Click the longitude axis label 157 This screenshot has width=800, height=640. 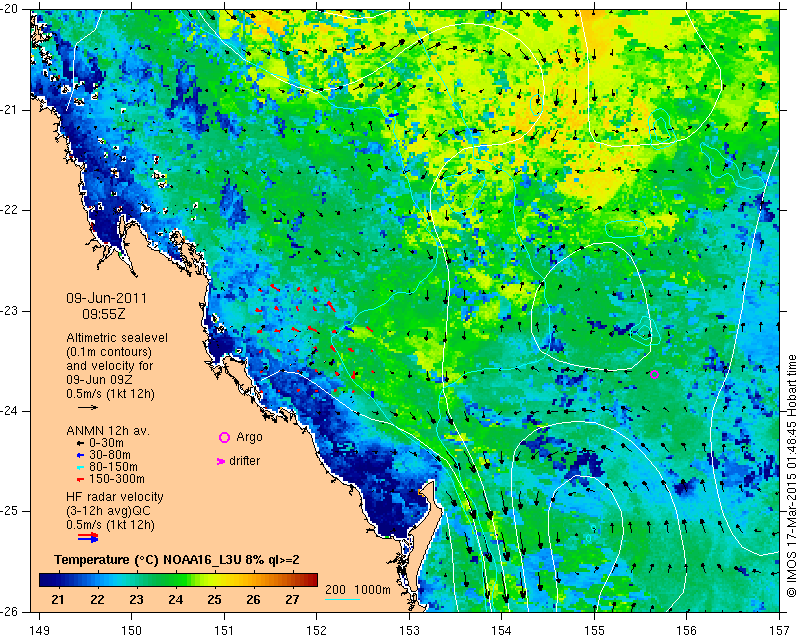click(x=780, y=631)
